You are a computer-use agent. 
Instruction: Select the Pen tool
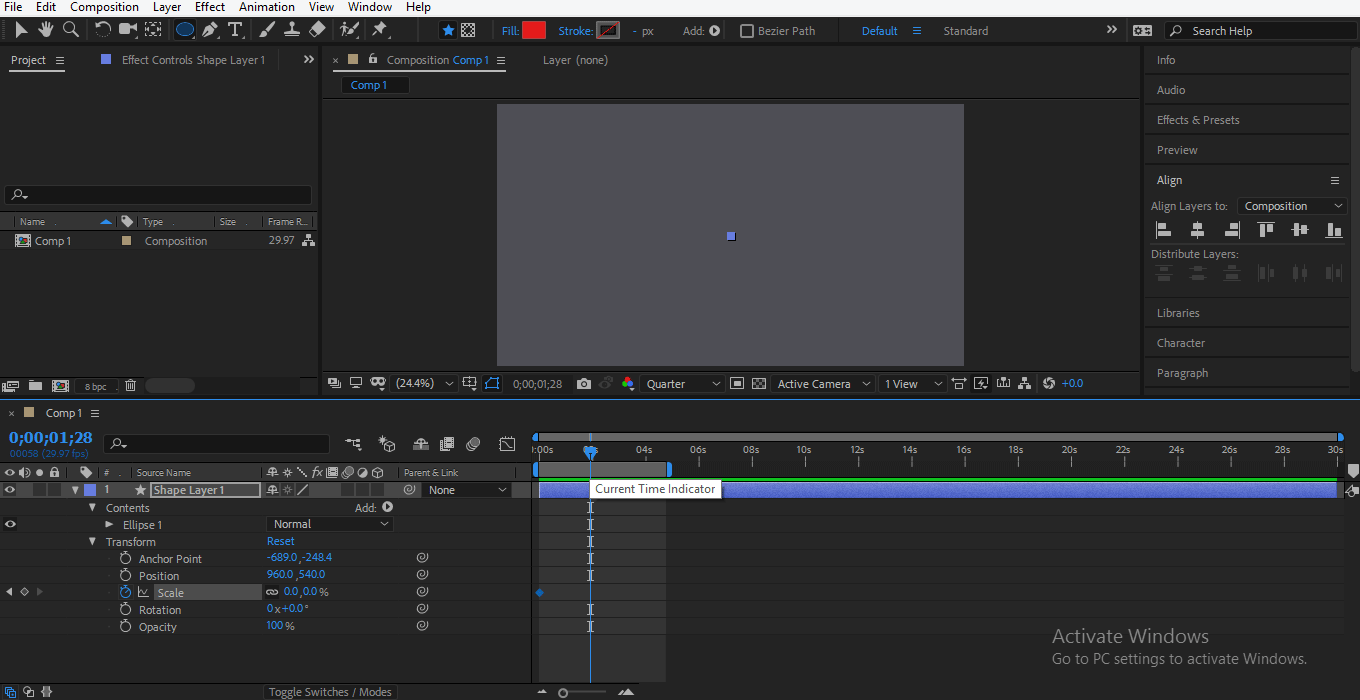210,30
